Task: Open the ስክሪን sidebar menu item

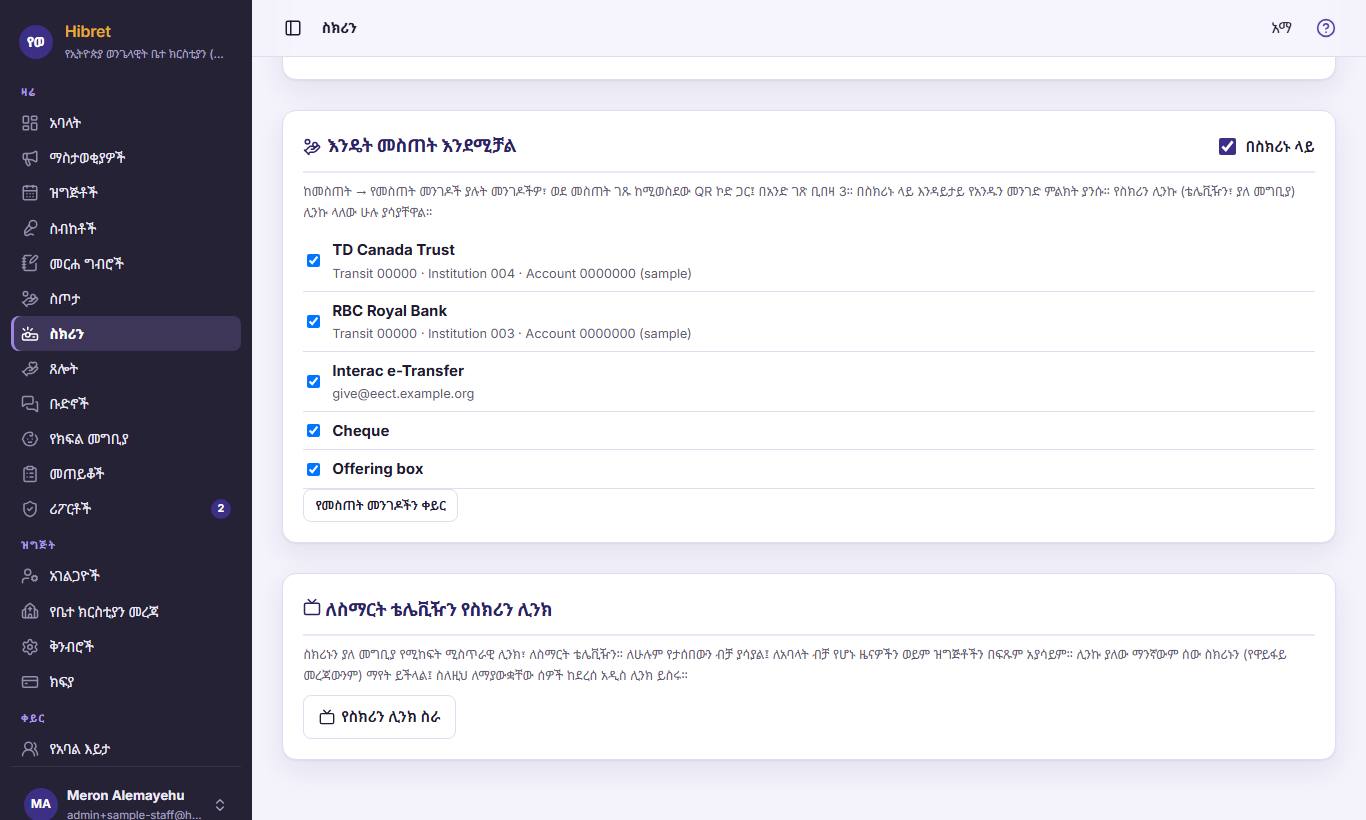Action: [126, 334]
